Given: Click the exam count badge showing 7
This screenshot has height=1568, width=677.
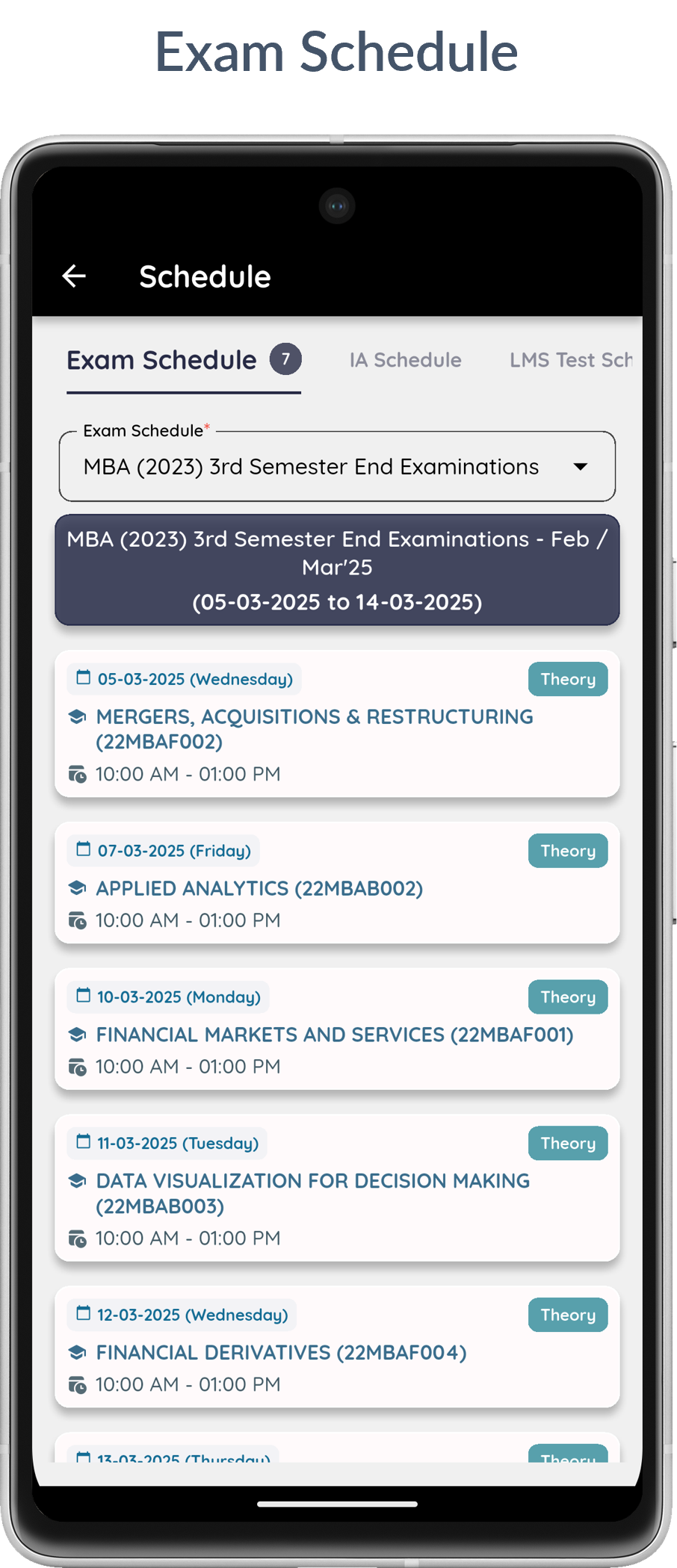Looking at the screenshot, I should coord(285,359).
